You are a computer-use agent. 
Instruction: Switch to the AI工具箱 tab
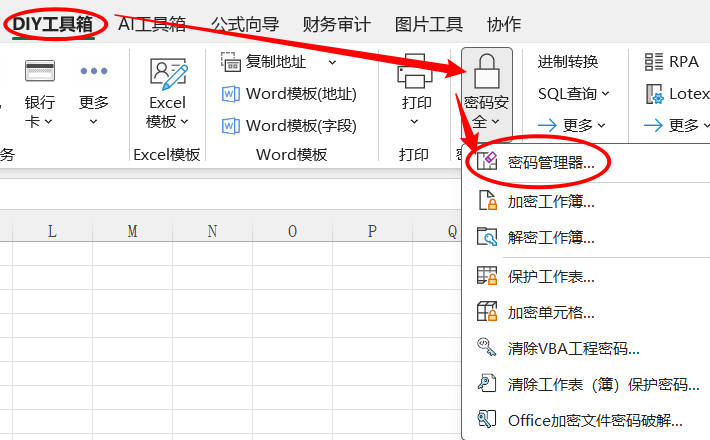(152, 24)
